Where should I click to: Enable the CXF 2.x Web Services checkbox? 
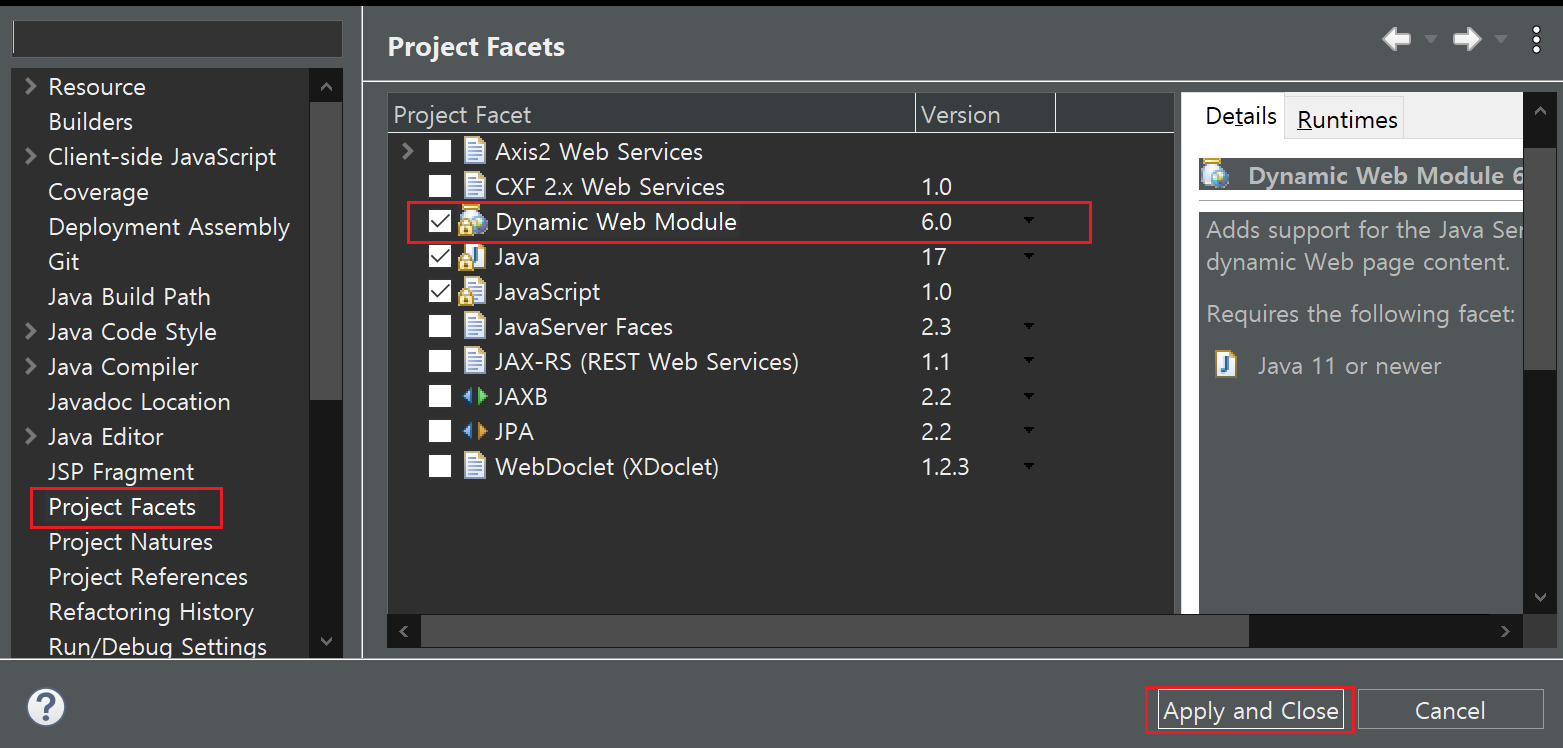coord(440,187)
